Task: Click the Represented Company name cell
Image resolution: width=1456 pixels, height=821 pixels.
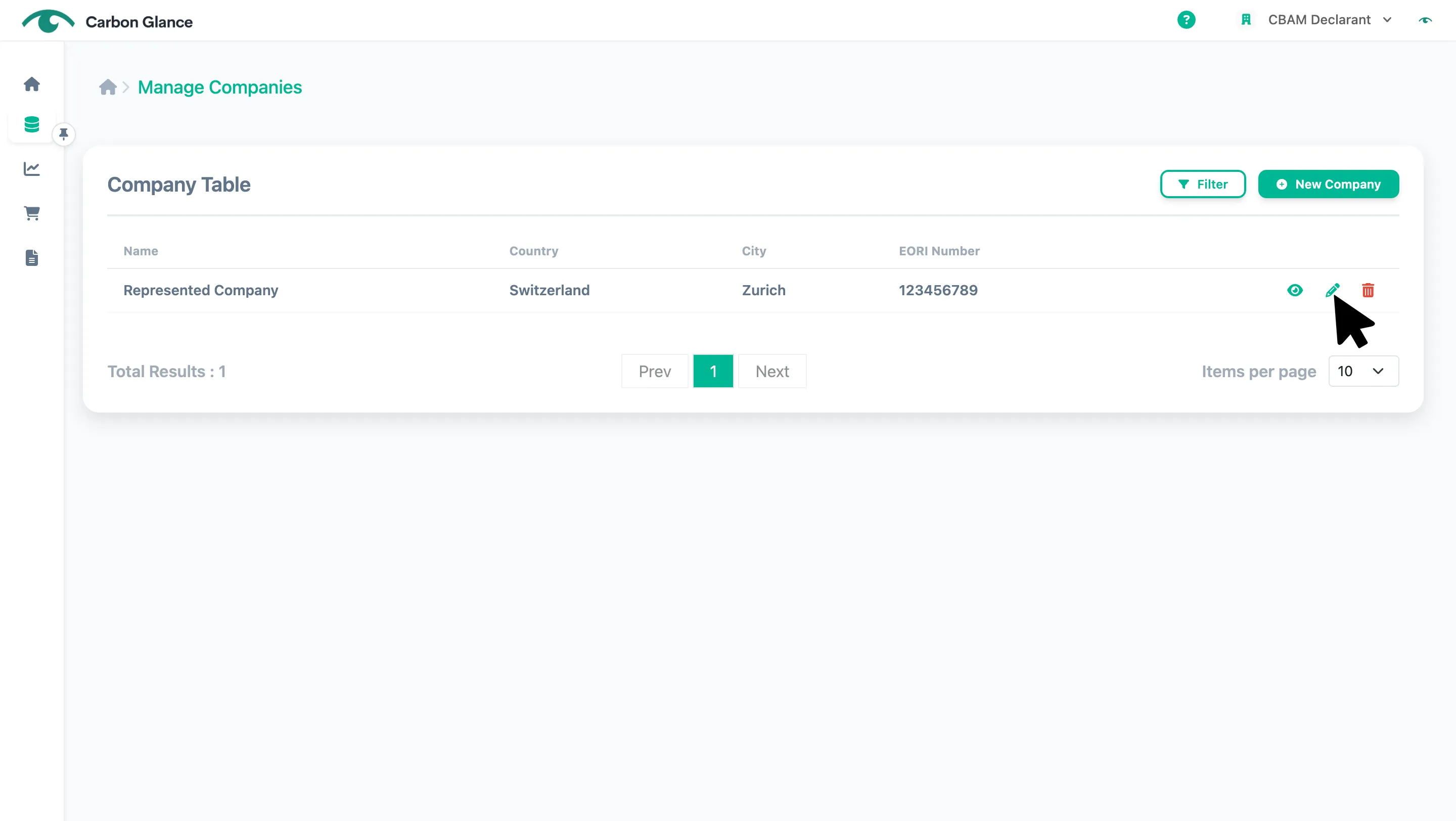Action: click(x=201, y=290)
